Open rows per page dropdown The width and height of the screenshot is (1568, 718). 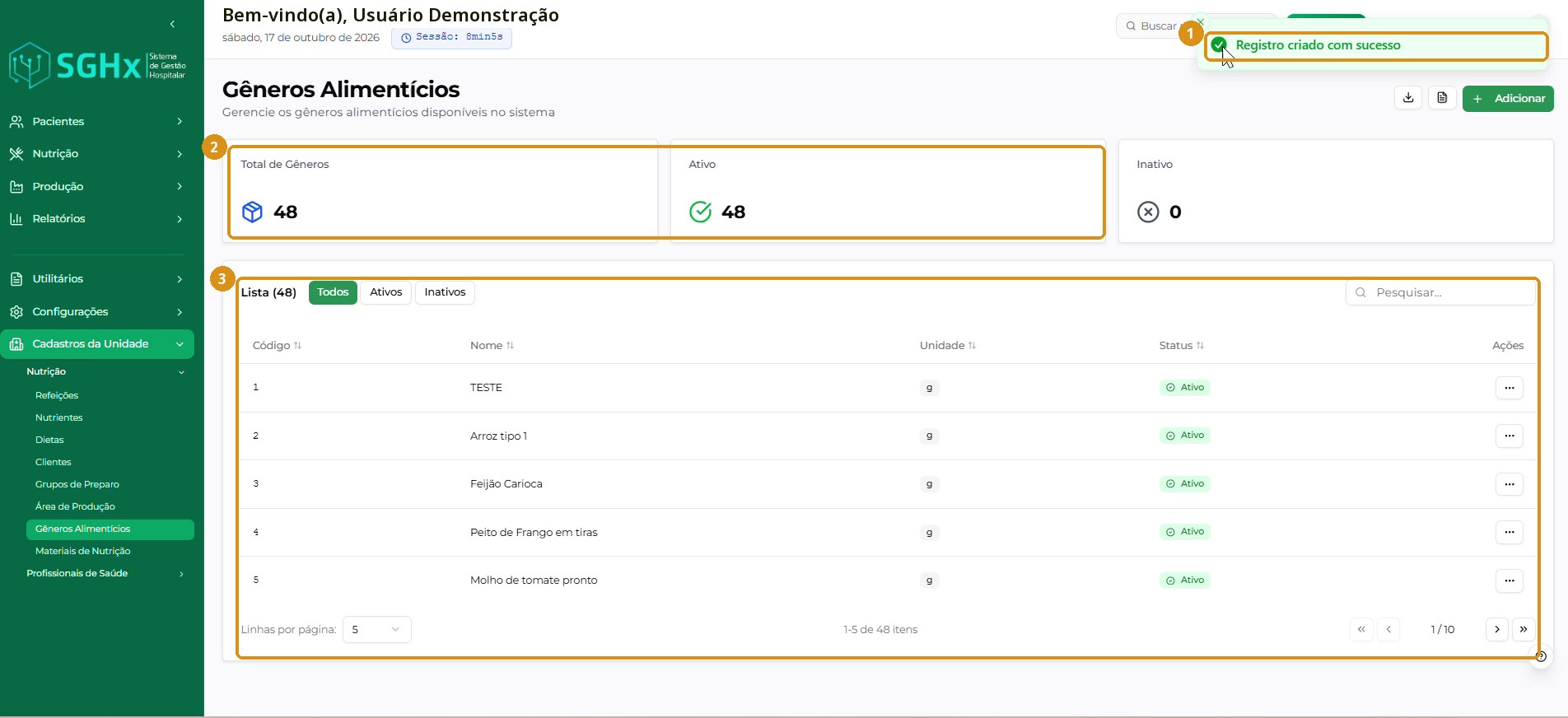(x=376, y=630)
